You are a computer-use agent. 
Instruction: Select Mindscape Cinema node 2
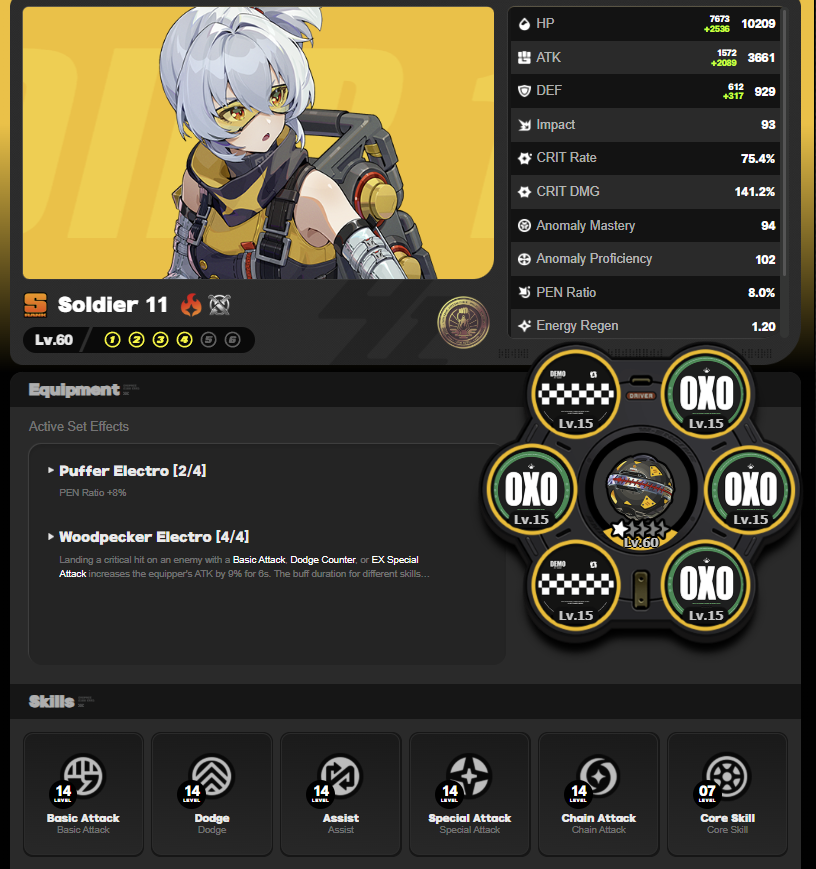pos(136,340)
